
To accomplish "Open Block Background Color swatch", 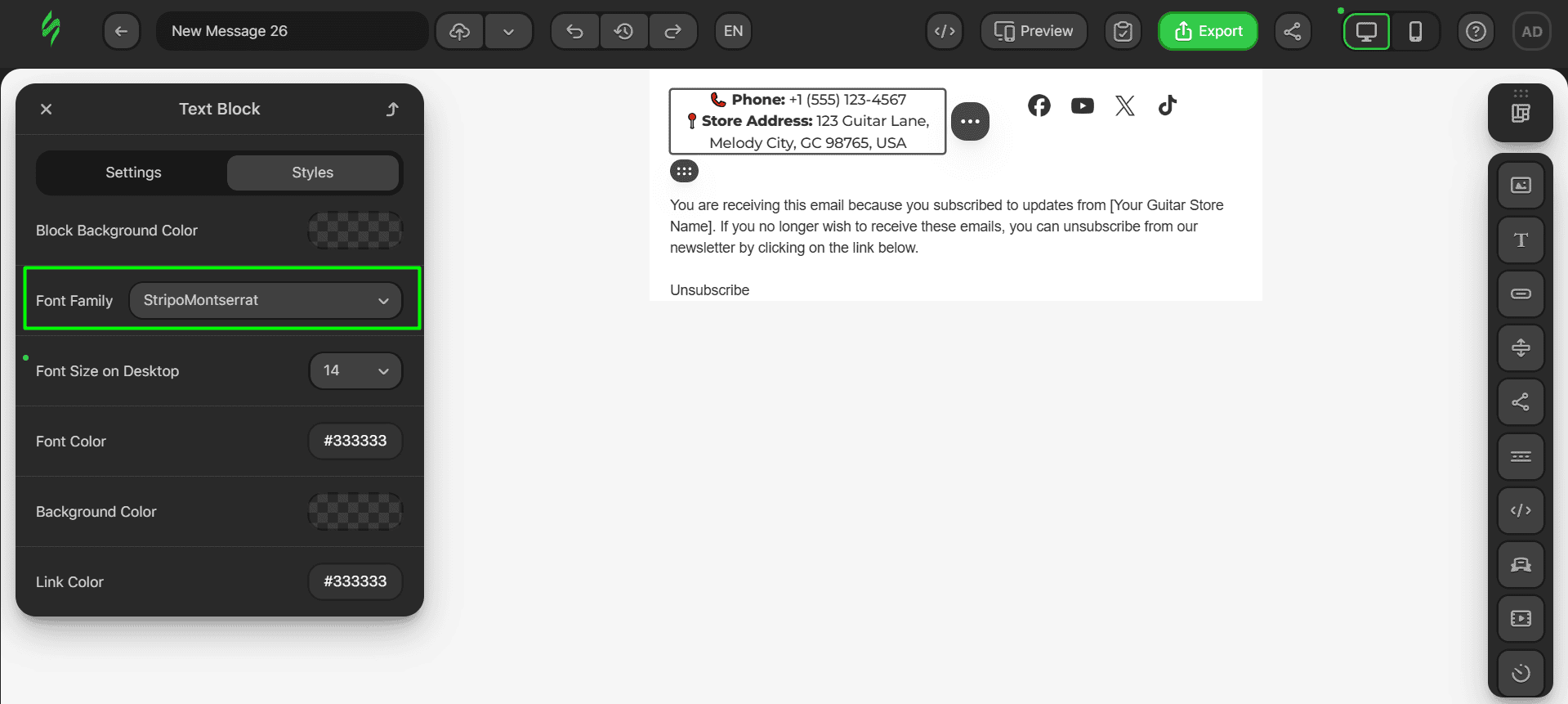I will click(355, 231).
